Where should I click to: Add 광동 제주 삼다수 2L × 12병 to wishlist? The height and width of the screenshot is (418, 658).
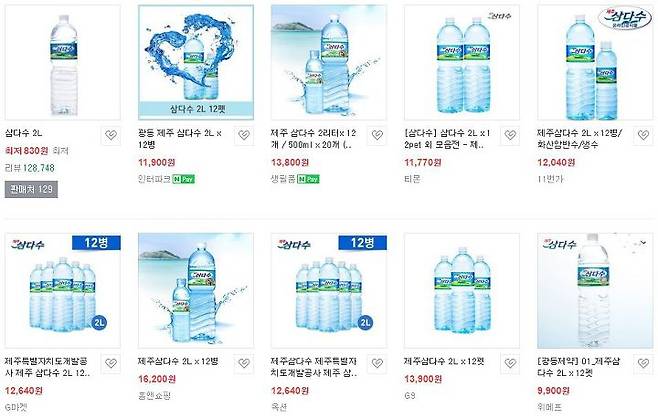[x=243, y=136]
